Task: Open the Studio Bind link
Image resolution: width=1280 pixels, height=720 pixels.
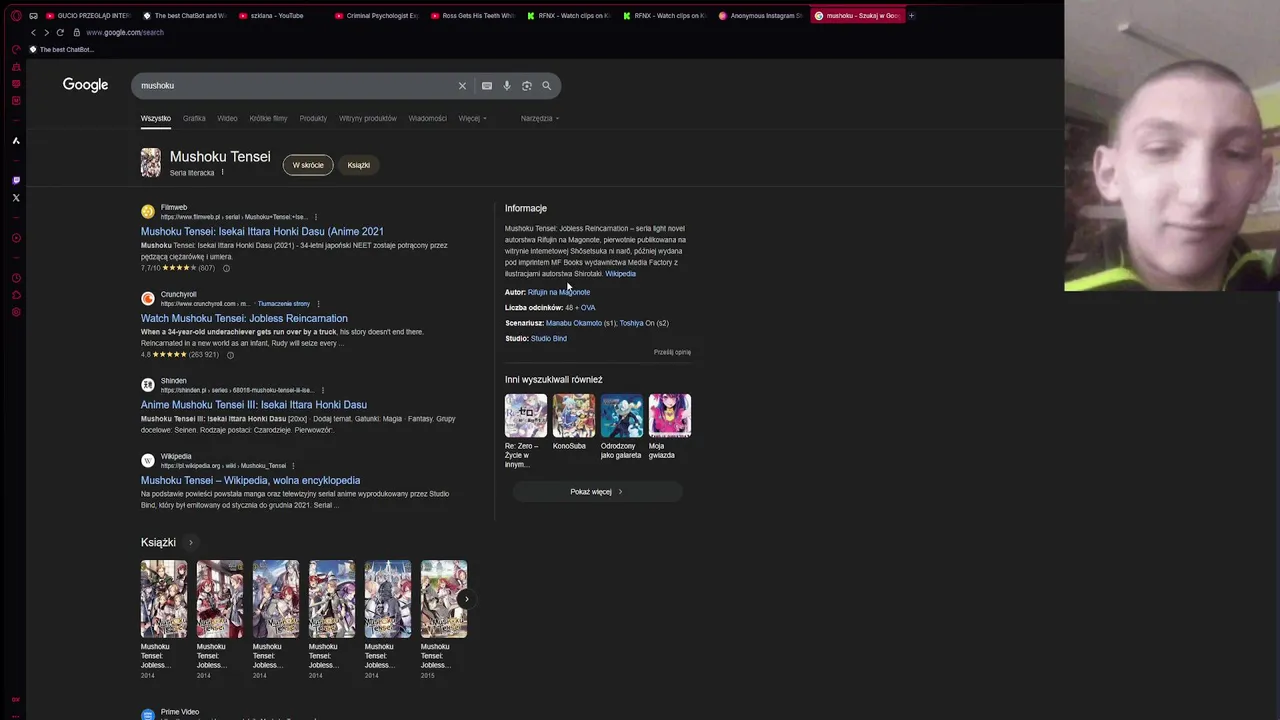Action: click(549, 338)
